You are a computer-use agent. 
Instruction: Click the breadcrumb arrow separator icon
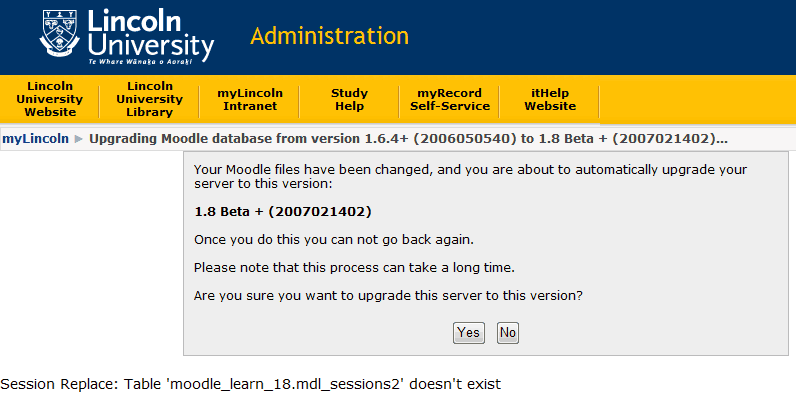(x=79, y=139)
